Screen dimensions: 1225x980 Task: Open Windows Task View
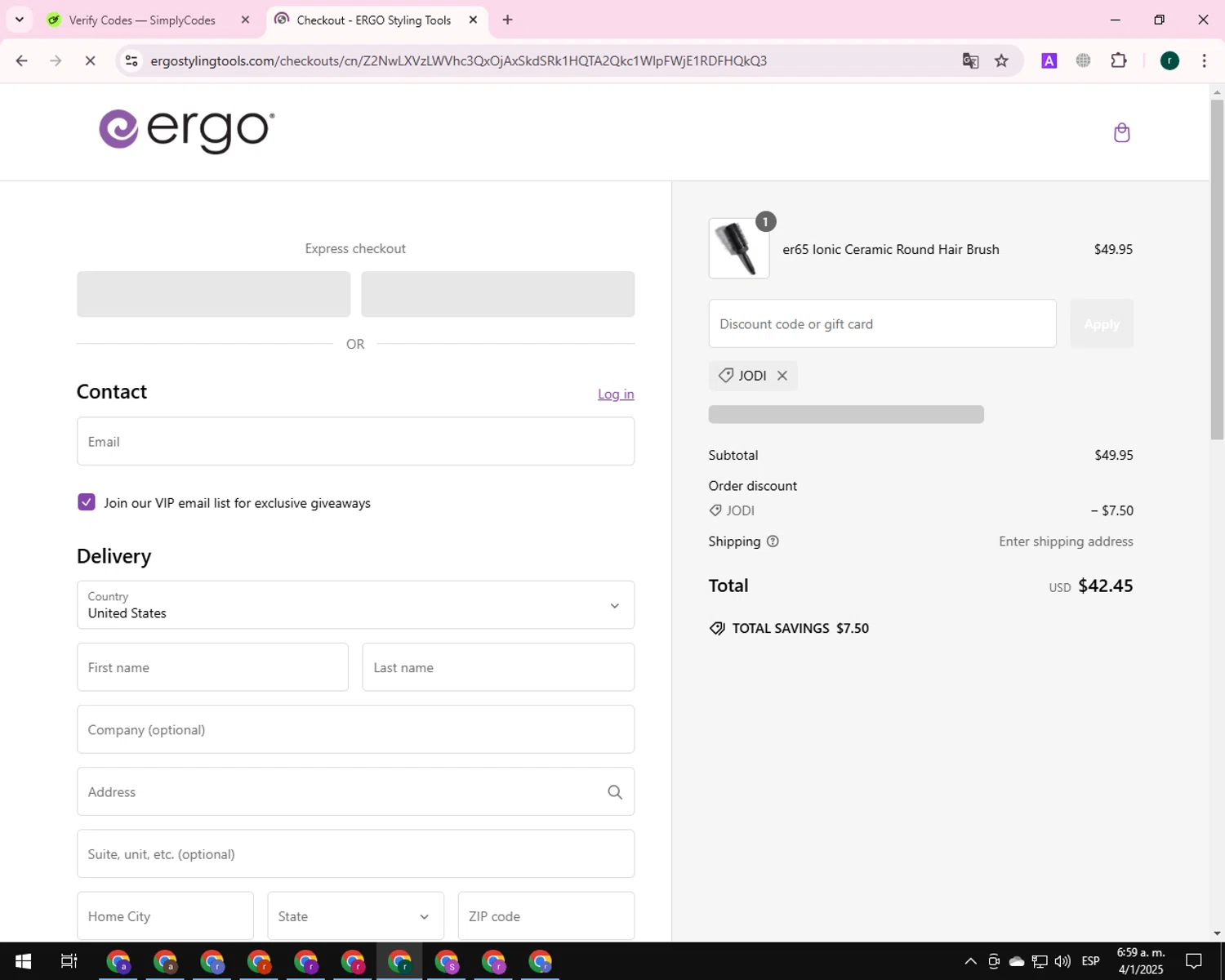[x=69, y=961]
